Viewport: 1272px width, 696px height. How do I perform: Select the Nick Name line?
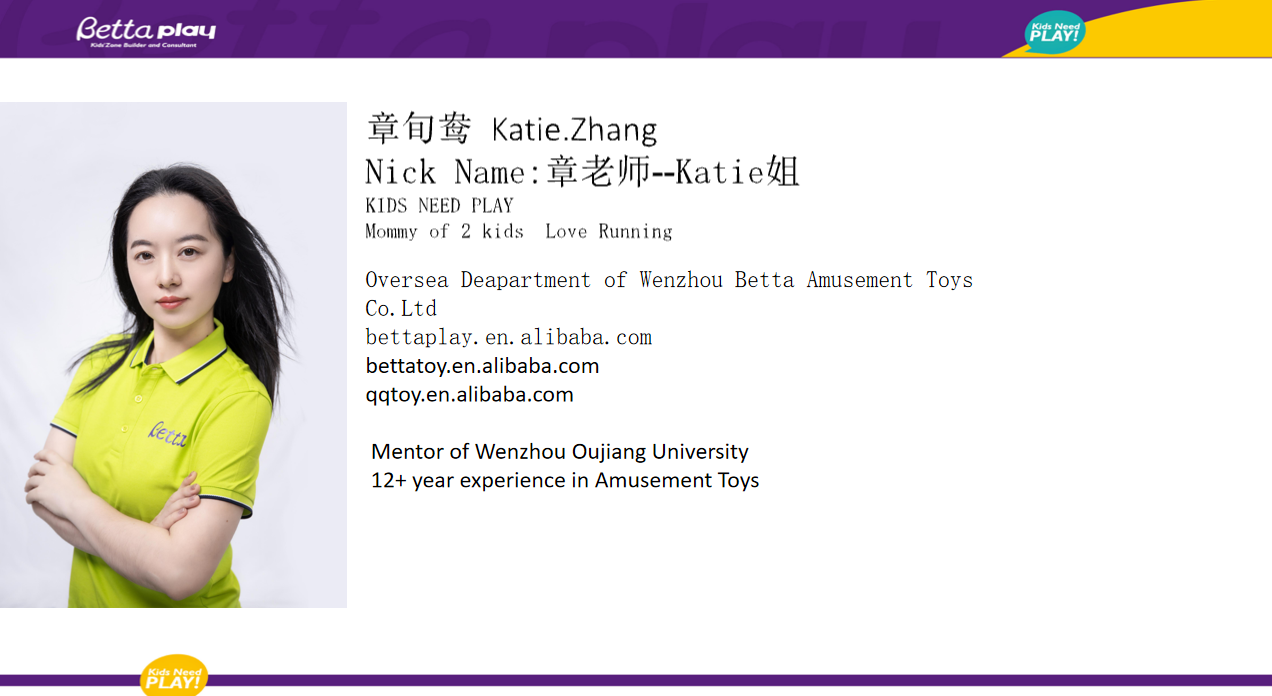[582, 172]
